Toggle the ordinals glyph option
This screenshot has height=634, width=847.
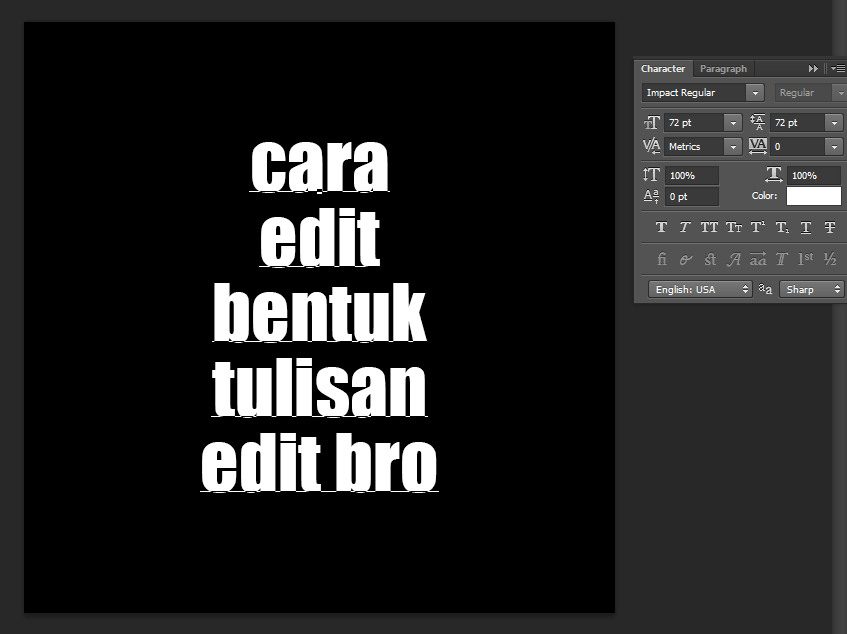[x=805, y=259]
